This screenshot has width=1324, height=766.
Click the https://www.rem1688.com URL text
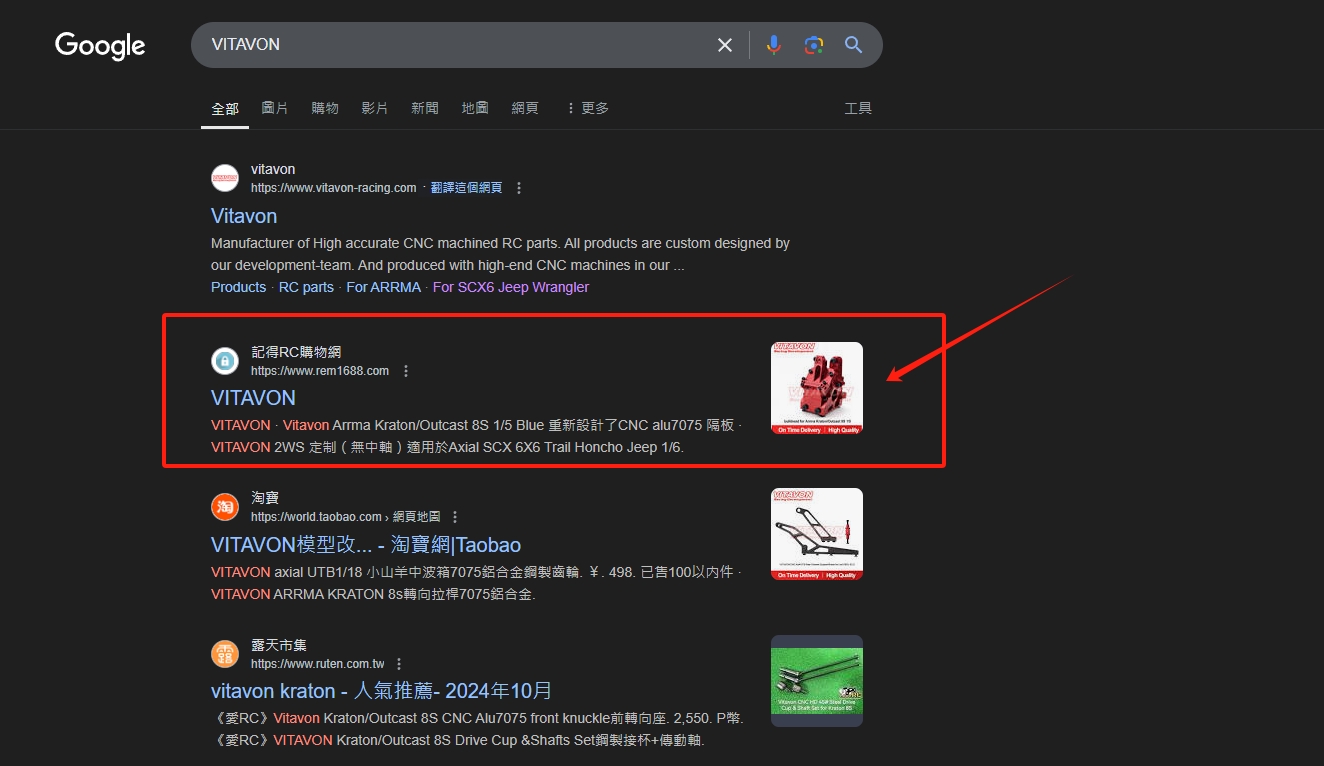click(x=320, y=371)
